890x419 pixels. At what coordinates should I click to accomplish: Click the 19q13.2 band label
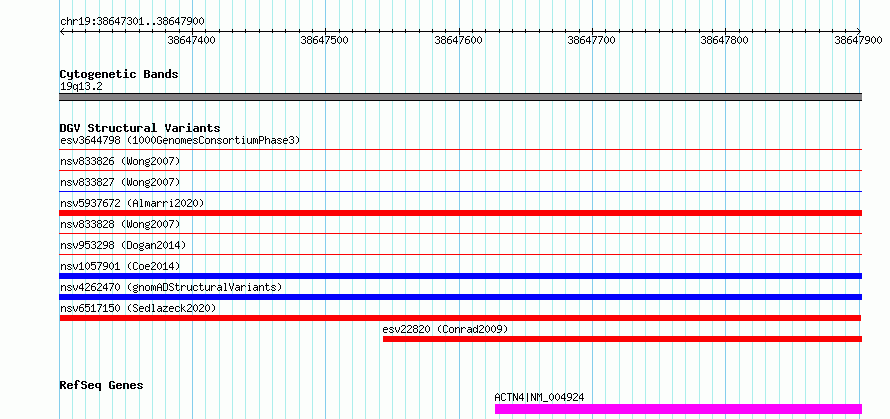pyautogui.click(x=81, y=87)
